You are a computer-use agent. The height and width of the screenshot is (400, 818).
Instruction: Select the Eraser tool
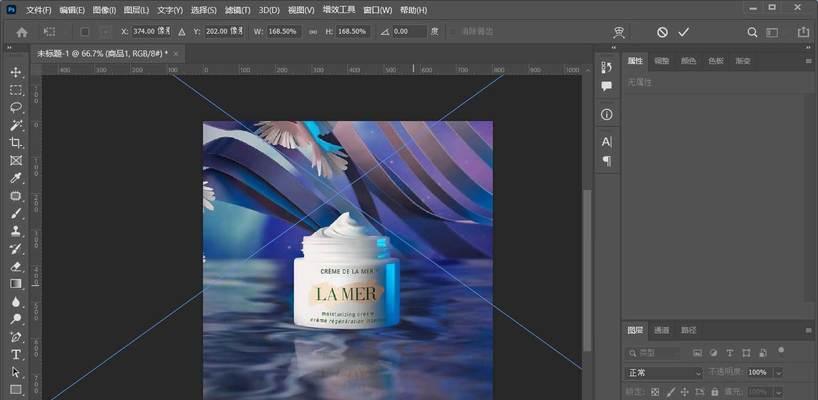pos(16,266)
